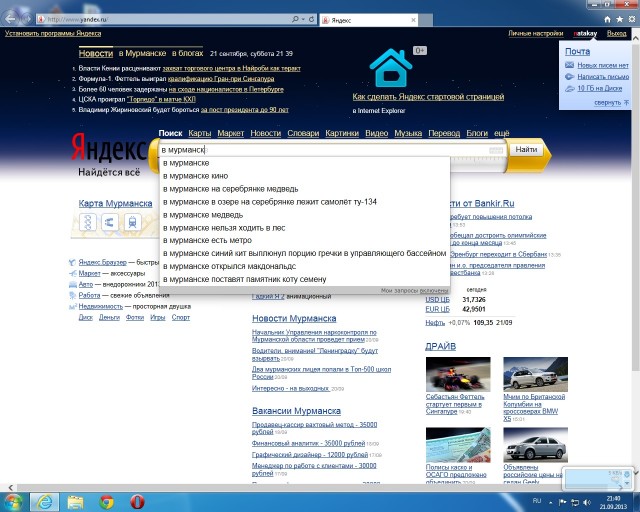The width and height of the screenshot is (640, 512).
Task: Open Личные настройки link
Action: (x=536, y=33)
